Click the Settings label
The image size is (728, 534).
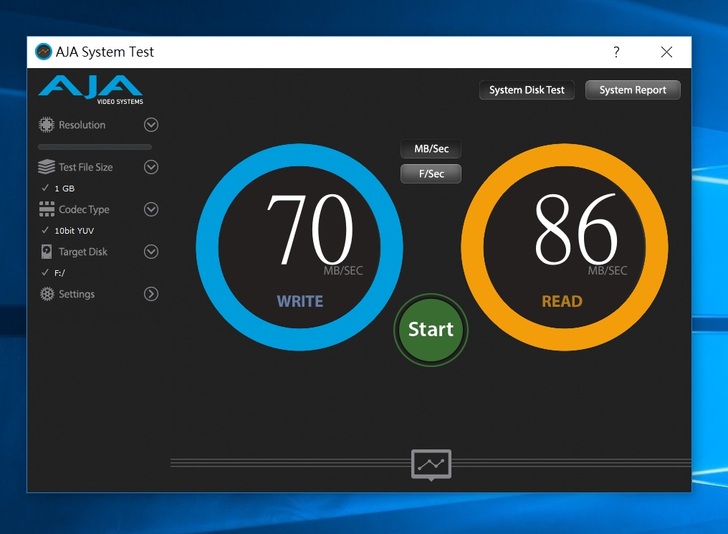(77, 294)
